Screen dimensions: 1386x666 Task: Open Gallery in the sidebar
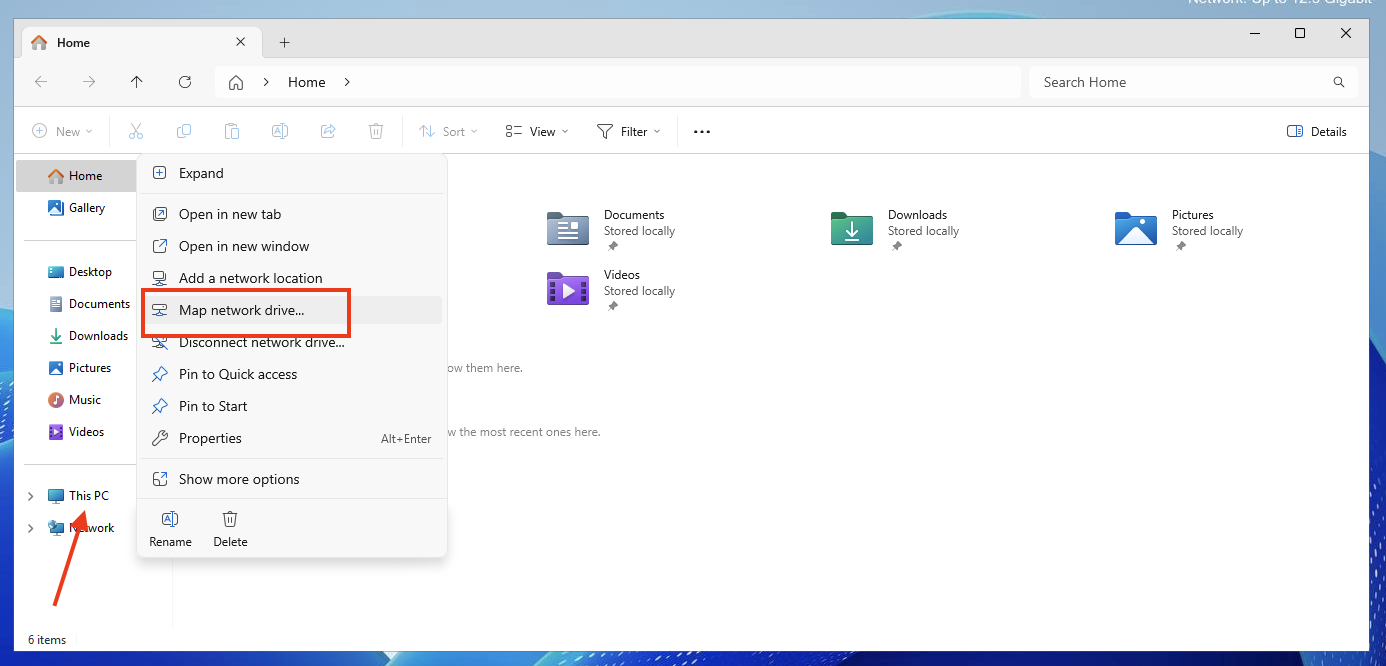tap(86, 208)
